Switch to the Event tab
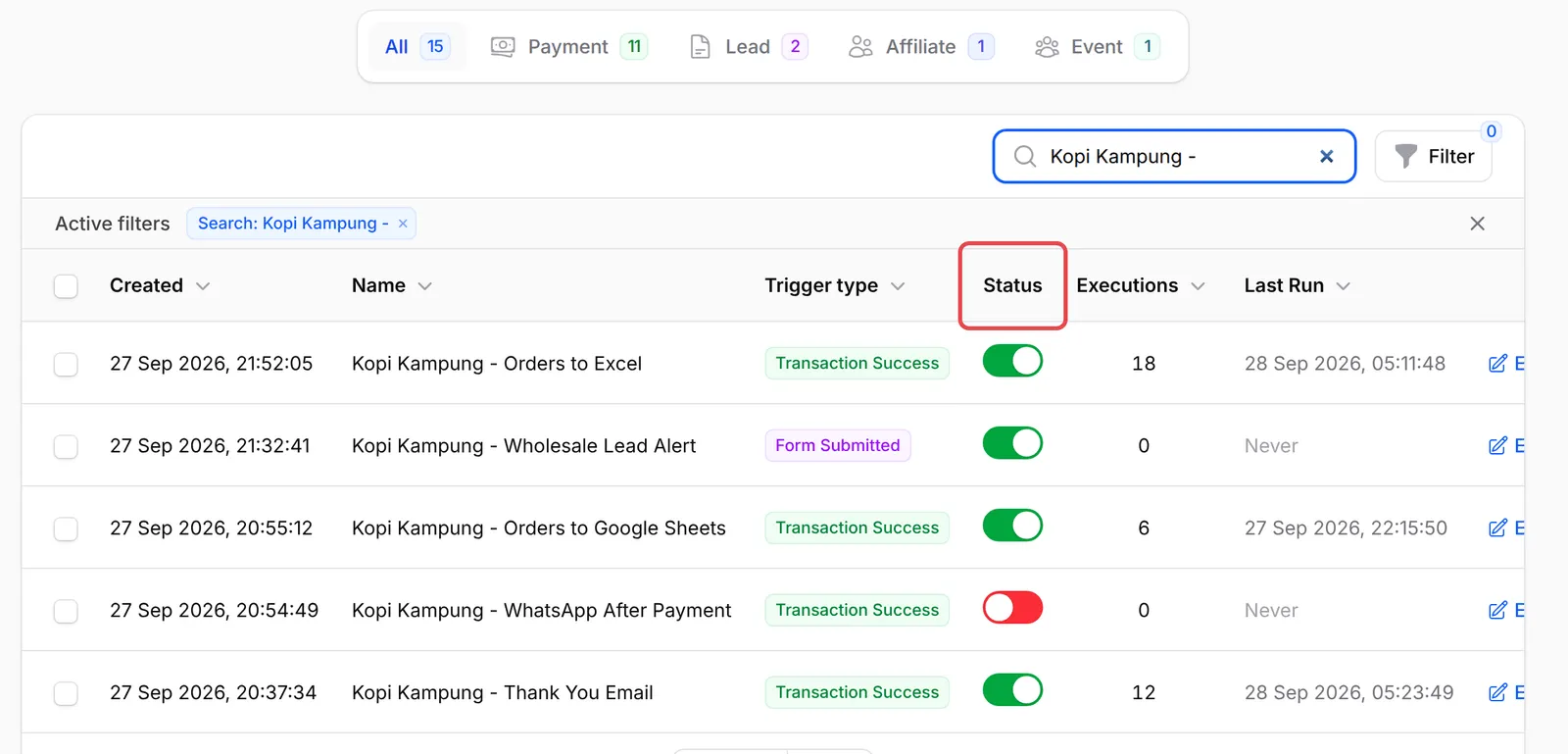Viewport: 1568px width, 754px height. coord(1097,47)
